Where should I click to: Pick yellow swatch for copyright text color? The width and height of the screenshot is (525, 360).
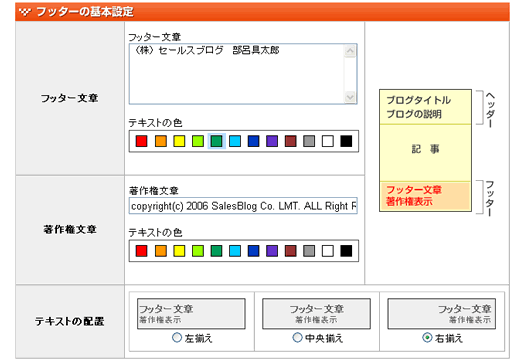179,250
